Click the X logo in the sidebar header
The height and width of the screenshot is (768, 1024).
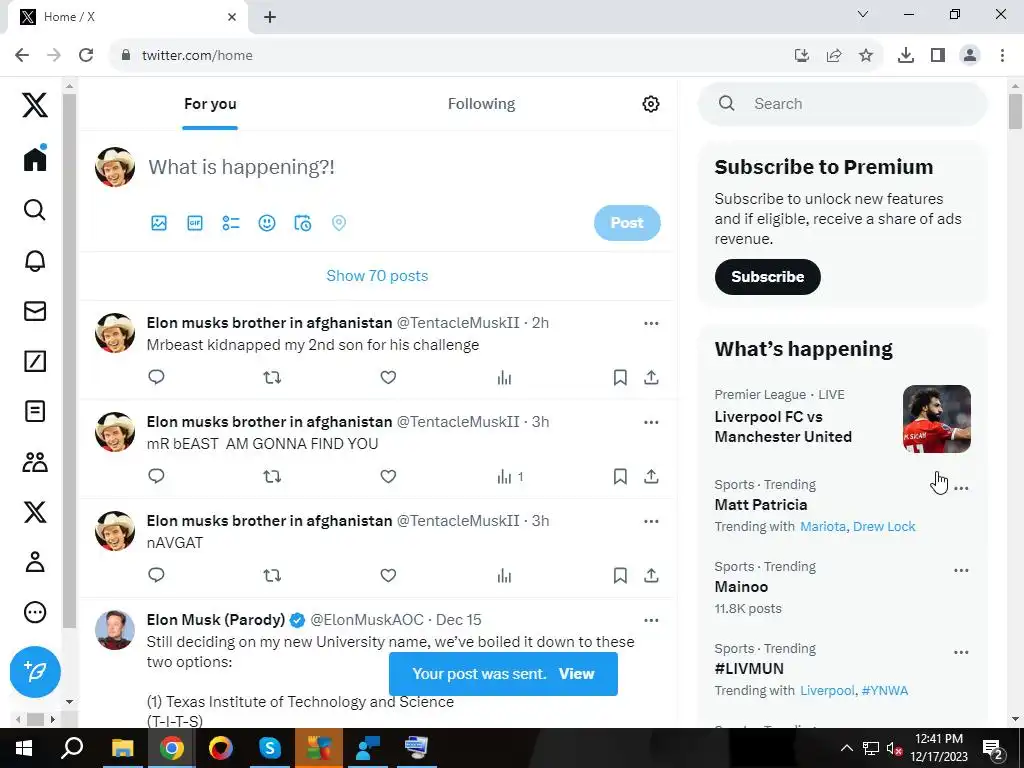pos(35,104)
